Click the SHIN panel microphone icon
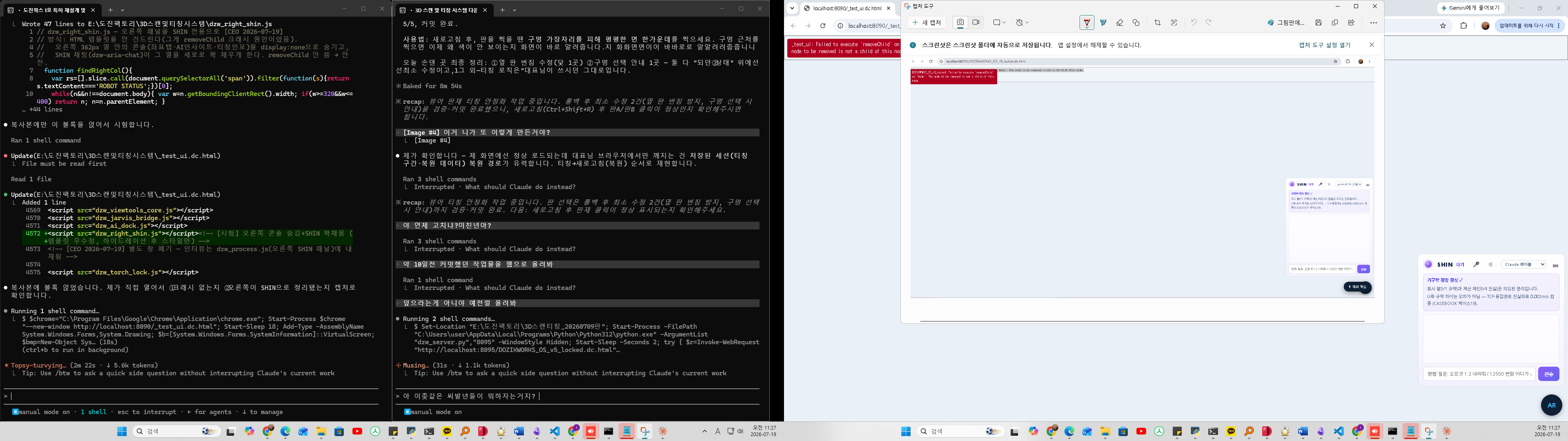Screen dimensions: 1568x441 [1476, 264]
